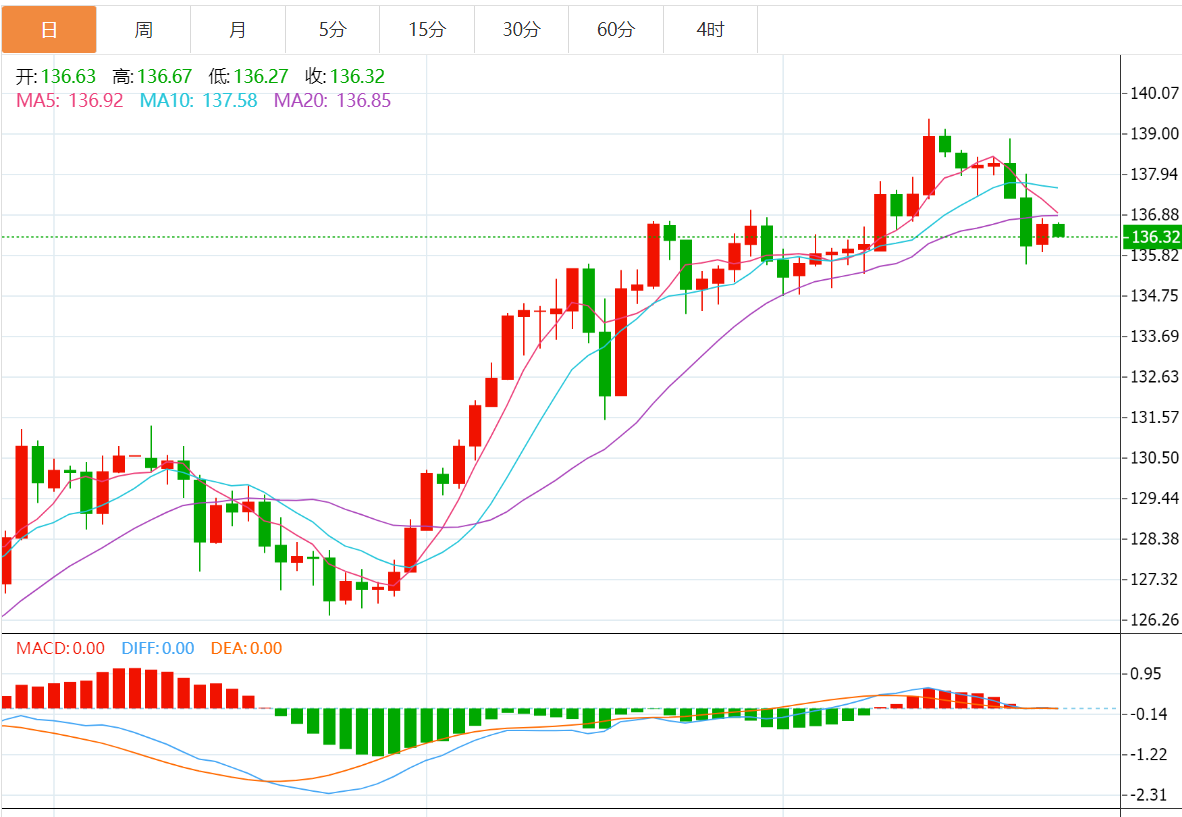Click the -0.14 MACD axis label
Image resolution: width=1182 pixels, height=817 pixels.
tap(1149, 714)
